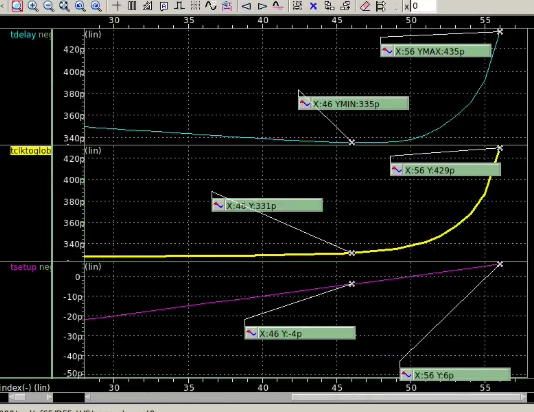This screenshot has height=412, width=534.
Task: Click the pink-blue waveform panel icon
Action: point(227,6)
